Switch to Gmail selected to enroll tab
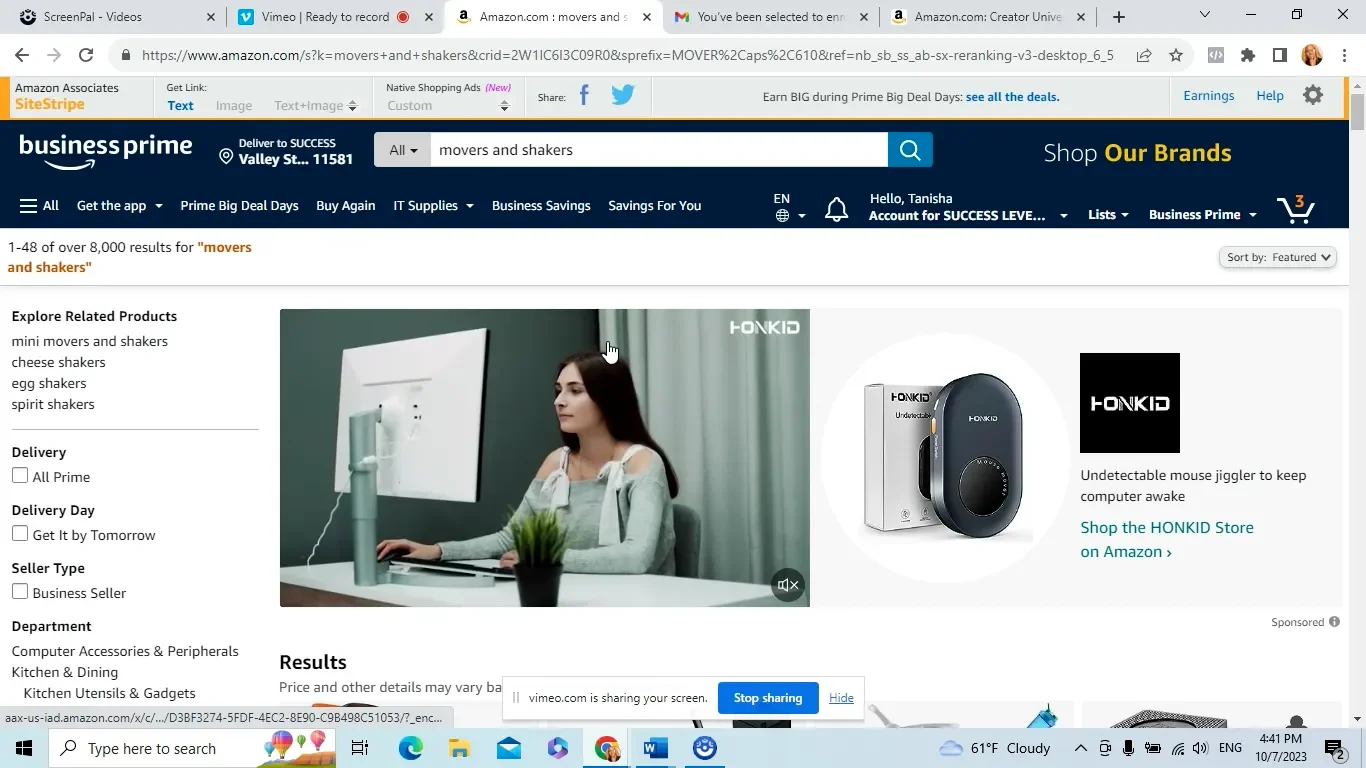Viewport: 1366px width, 768px height. click(x=770, y=17)
